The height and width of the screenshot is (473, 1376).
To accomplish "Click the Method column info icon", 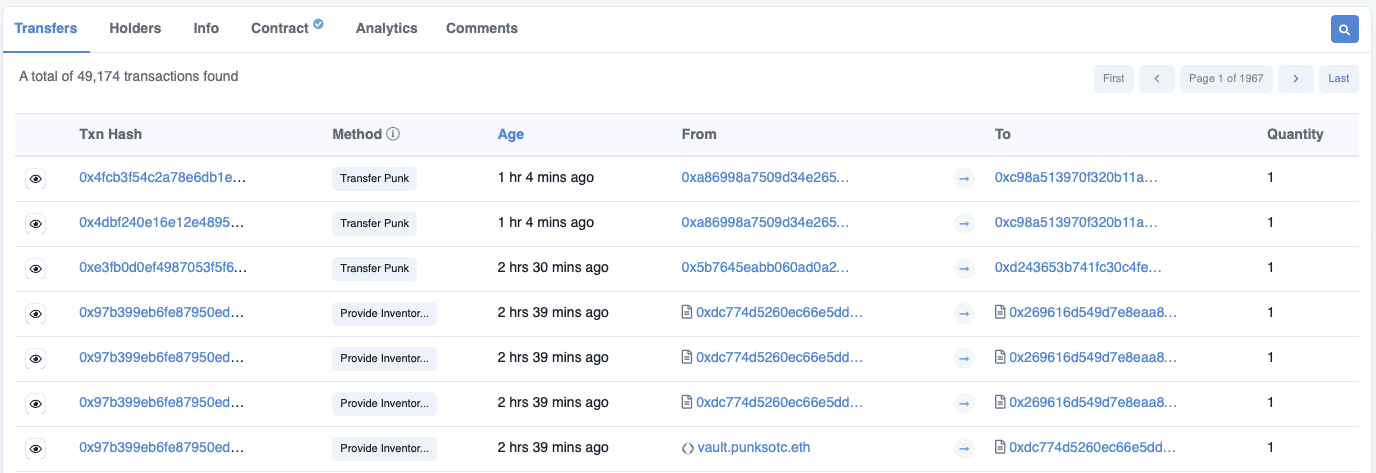I will point(393,134).
